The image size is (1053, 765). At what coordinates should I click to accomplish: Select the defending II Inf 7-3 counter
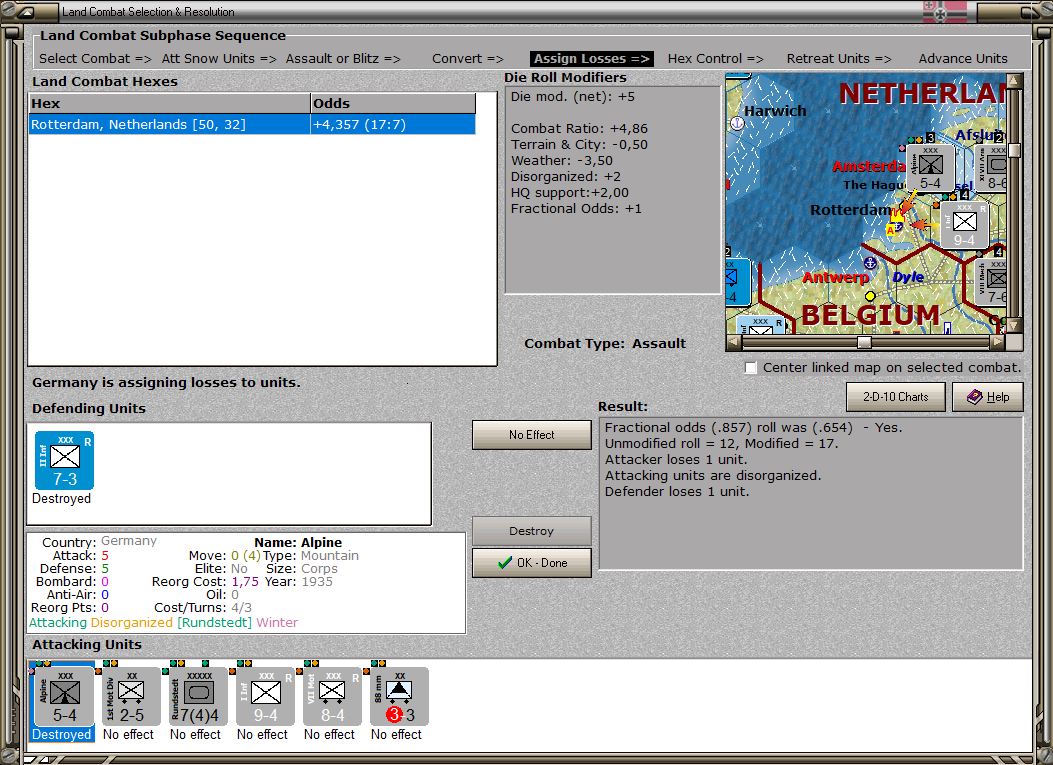pyautogui.click(x=64, y=460)
